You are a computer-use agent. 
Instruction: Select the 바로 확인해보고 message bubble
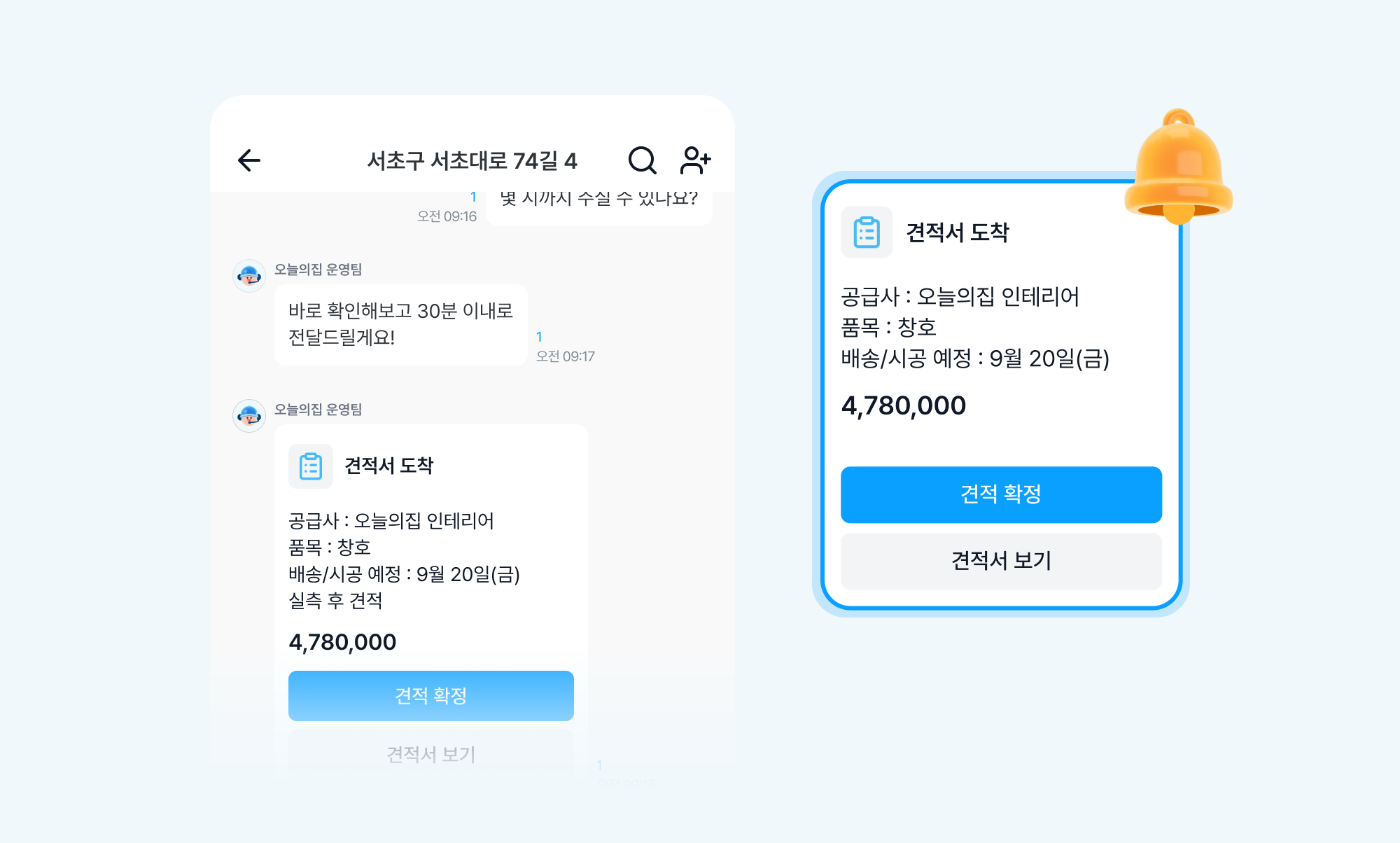(400, 324)
